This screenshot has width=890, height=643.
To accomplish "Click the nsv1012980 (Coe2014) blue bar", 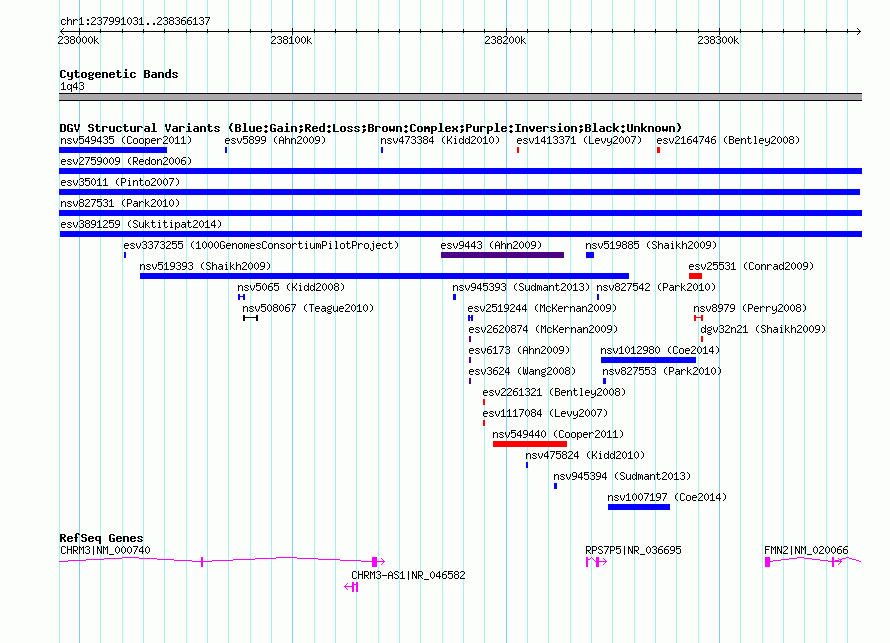I will coord(648,360).
